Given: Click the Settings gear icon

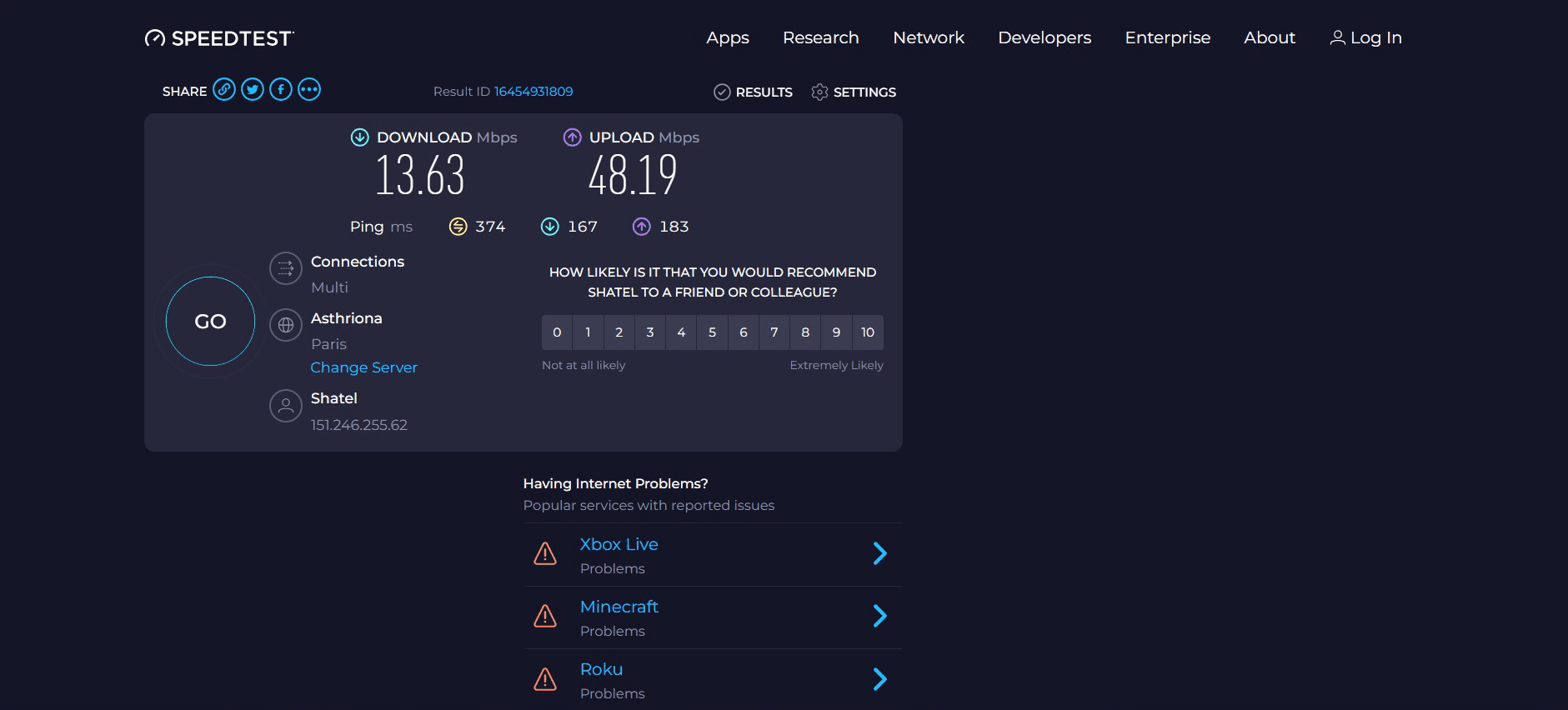Looking at the screenshot, I should pos(819,92).
